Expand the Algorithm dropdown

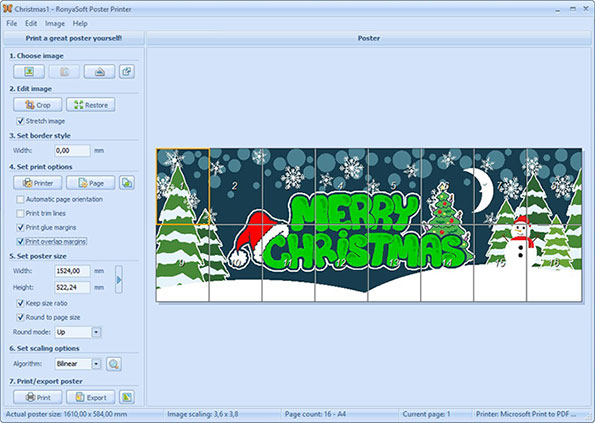pyautogui.click(x=96, y=364)
